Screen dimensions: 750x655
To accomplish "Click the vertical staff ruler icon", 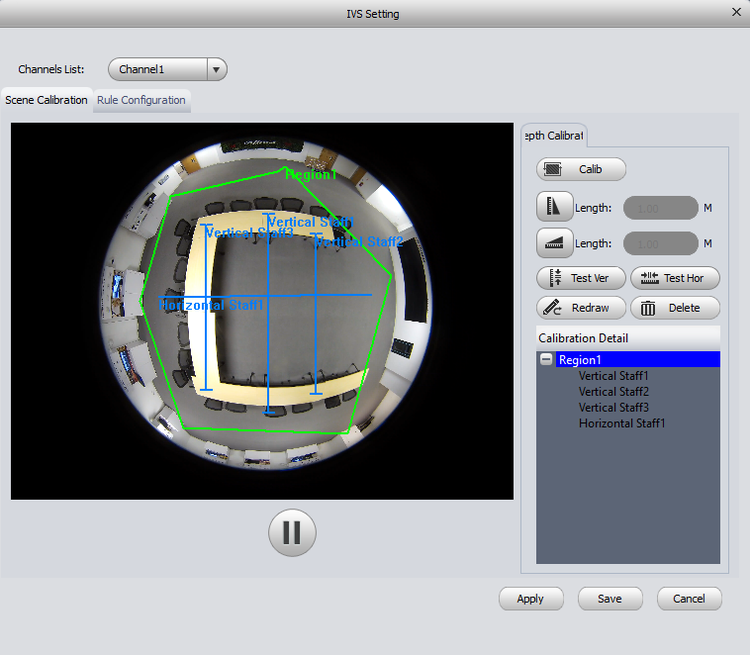I will 554,208.
